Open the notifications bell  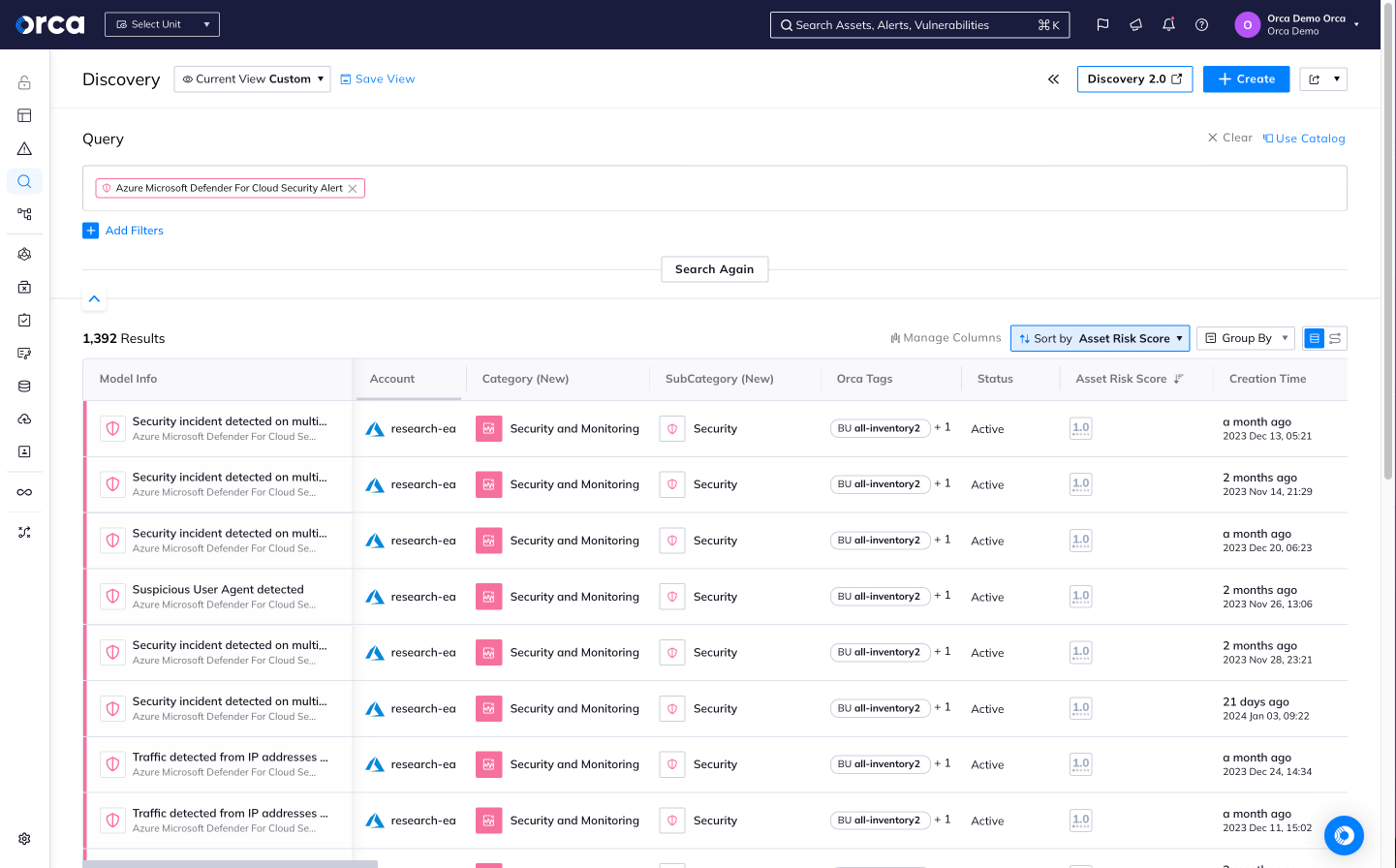click(1168, 25)
